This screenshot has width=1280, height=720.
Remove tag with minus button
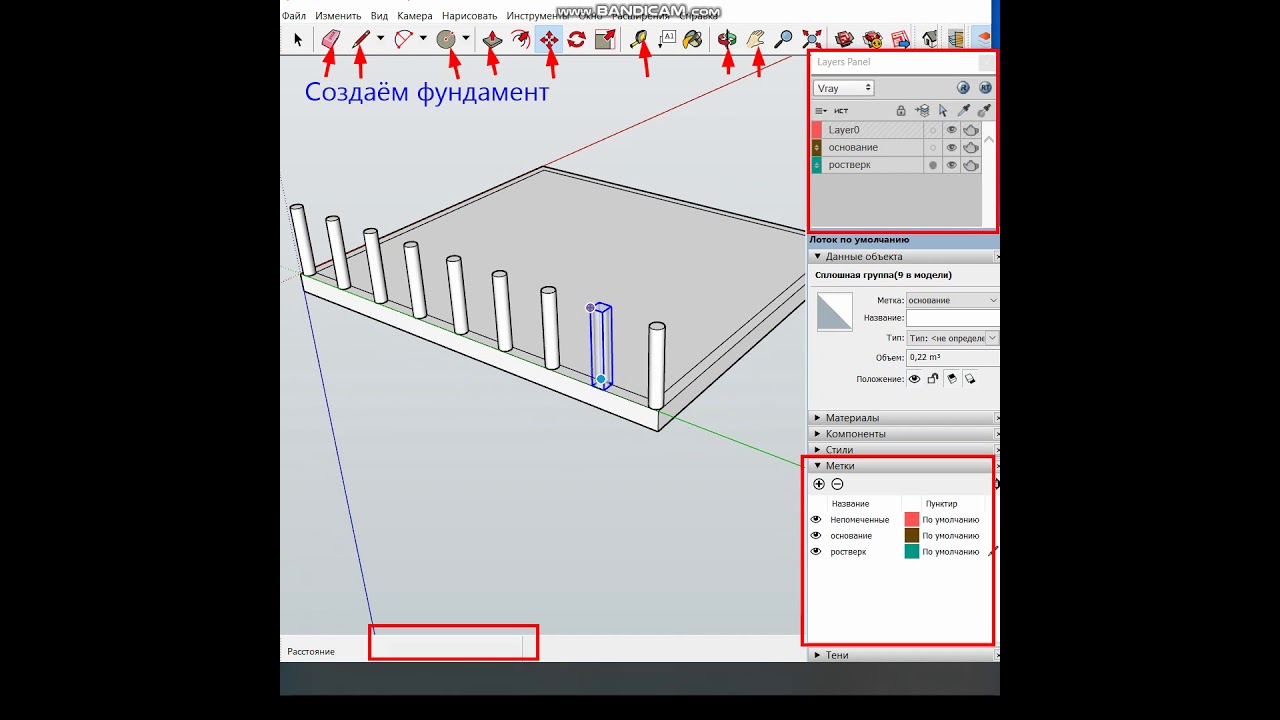pyautogui.click(x=837, y=484)
